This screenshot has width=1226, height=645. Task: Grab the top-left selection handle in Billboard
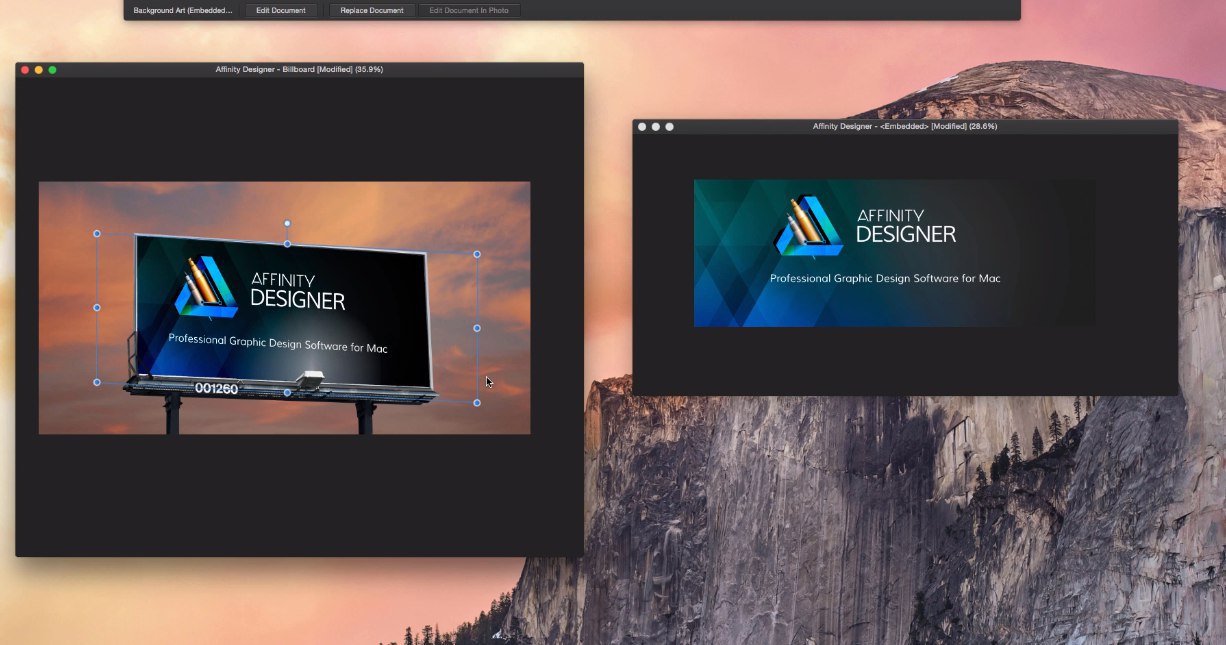[x=97, y=234]
